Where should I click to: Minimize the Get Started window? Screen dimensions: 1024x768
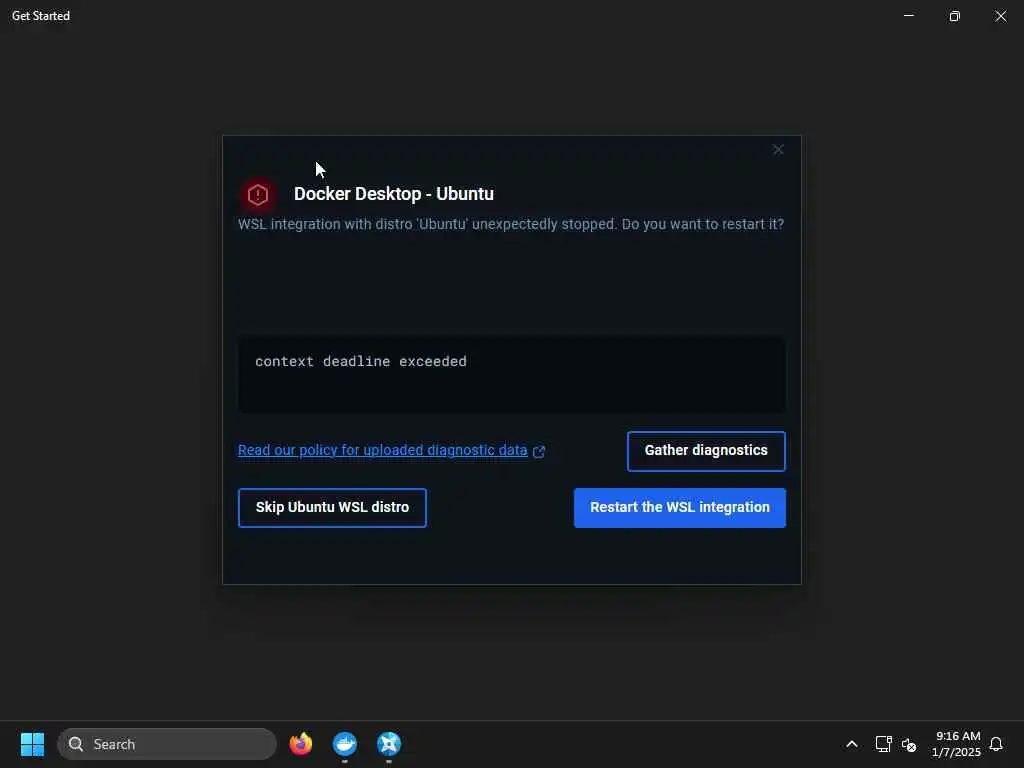tap(908, 16)
